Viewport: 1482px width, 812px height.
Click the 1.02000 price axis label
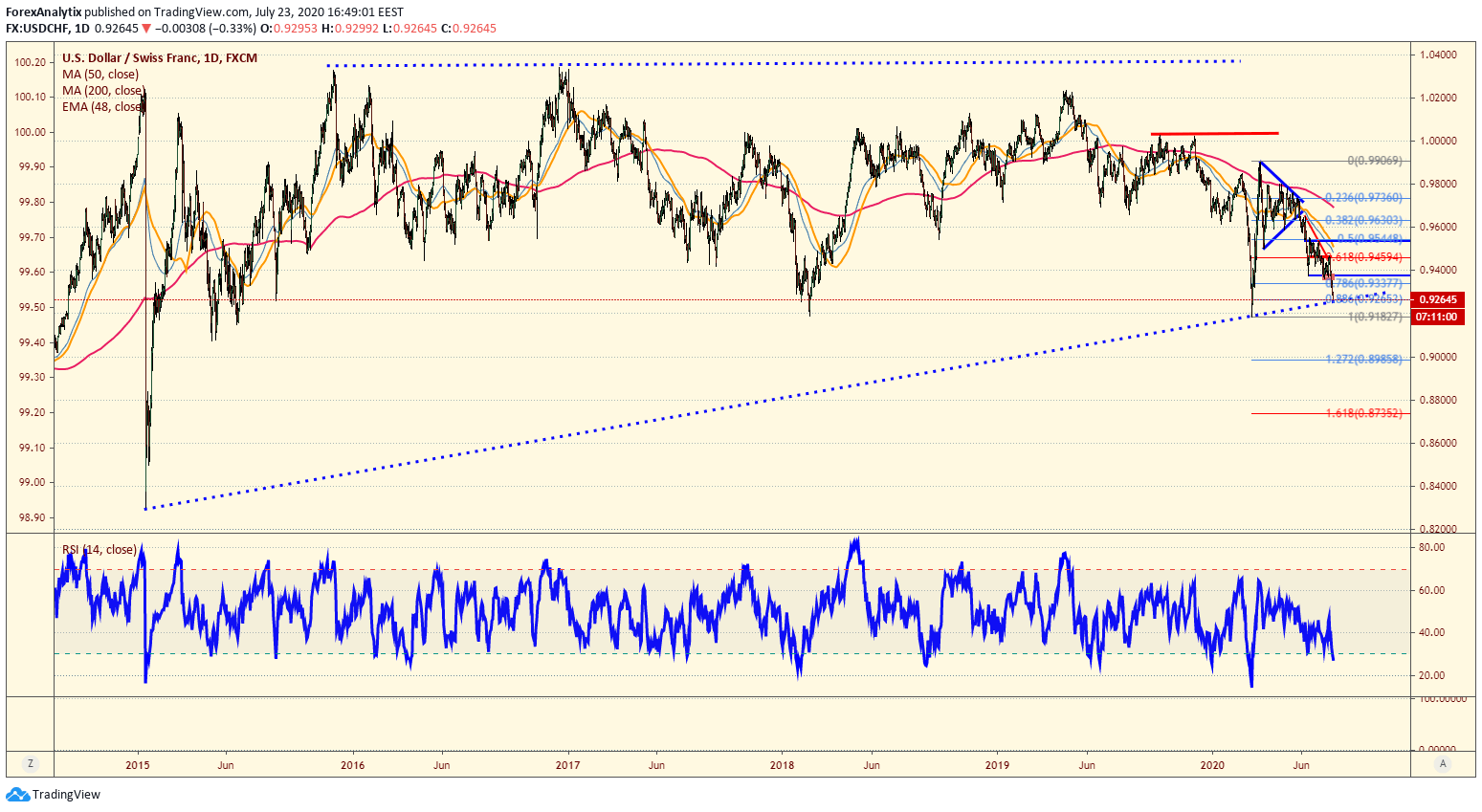(1438, 98)
